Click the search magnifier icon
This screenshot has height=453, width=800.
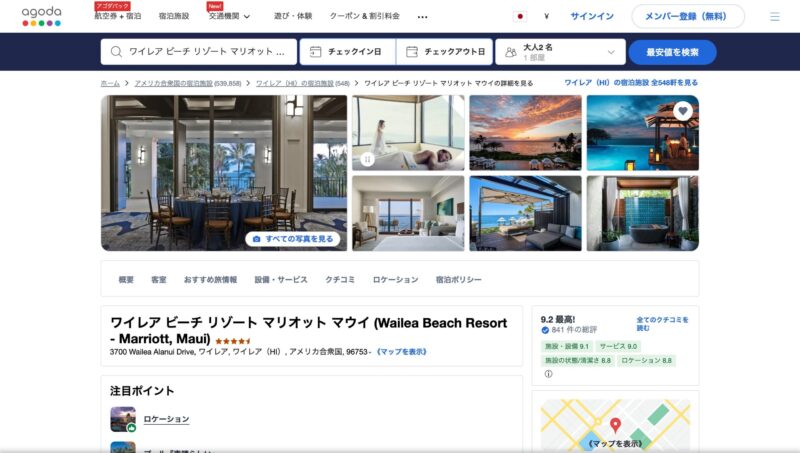(x=116, y=52)
